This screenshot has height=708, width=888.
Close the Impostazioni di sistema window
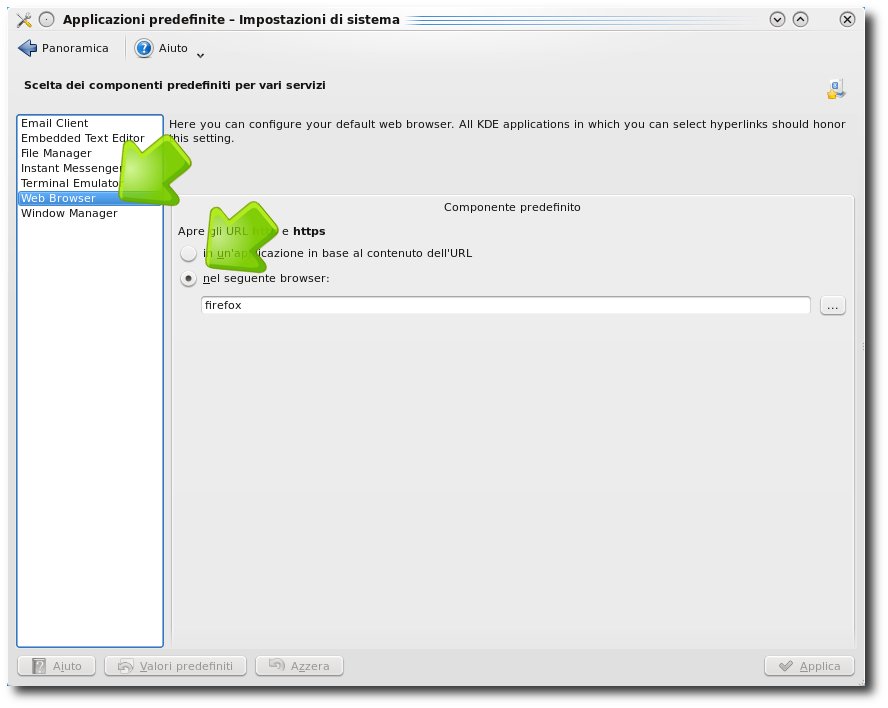[847, 20]
